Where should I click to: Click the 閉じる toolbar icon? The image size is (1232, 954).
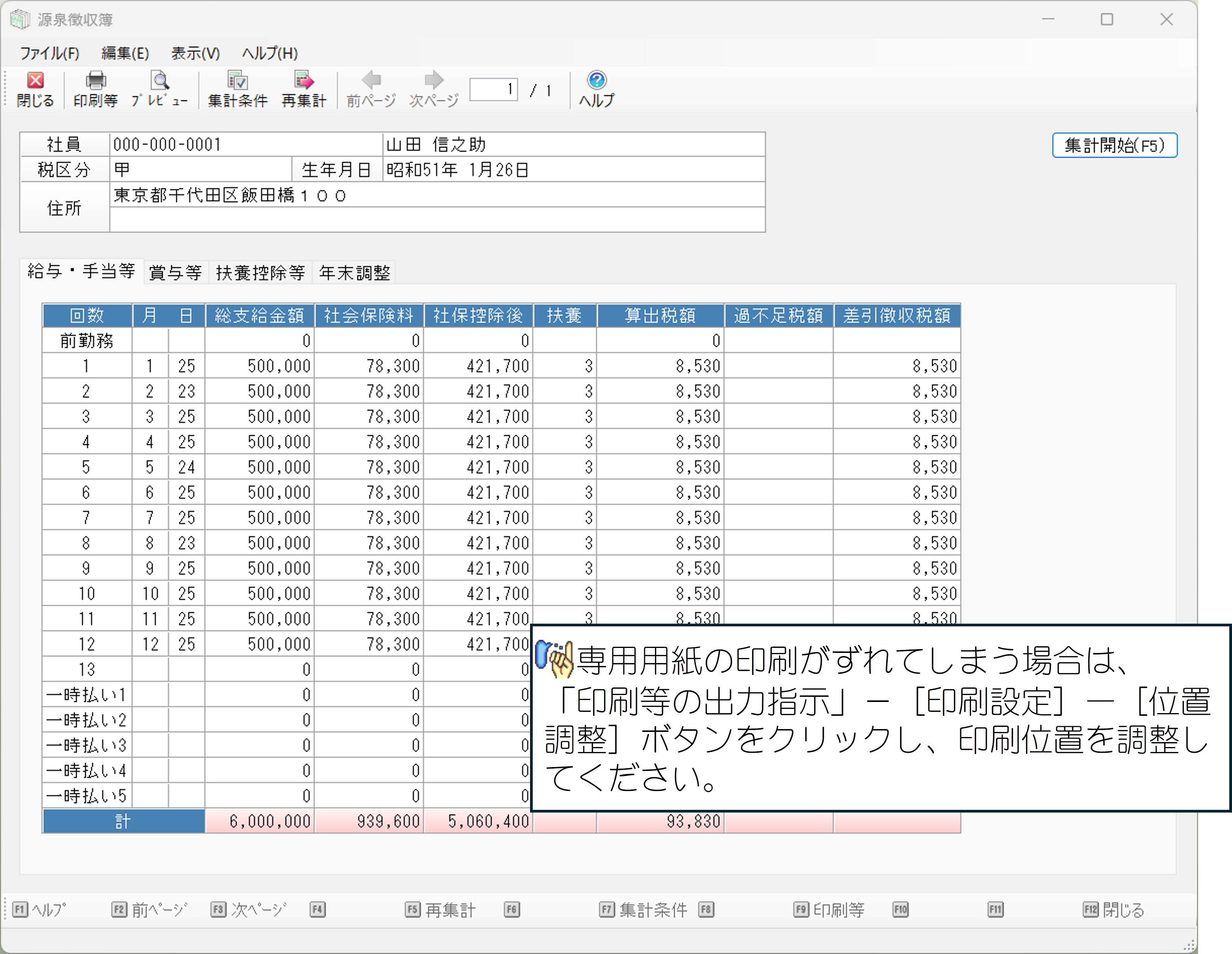pos(35,89)
